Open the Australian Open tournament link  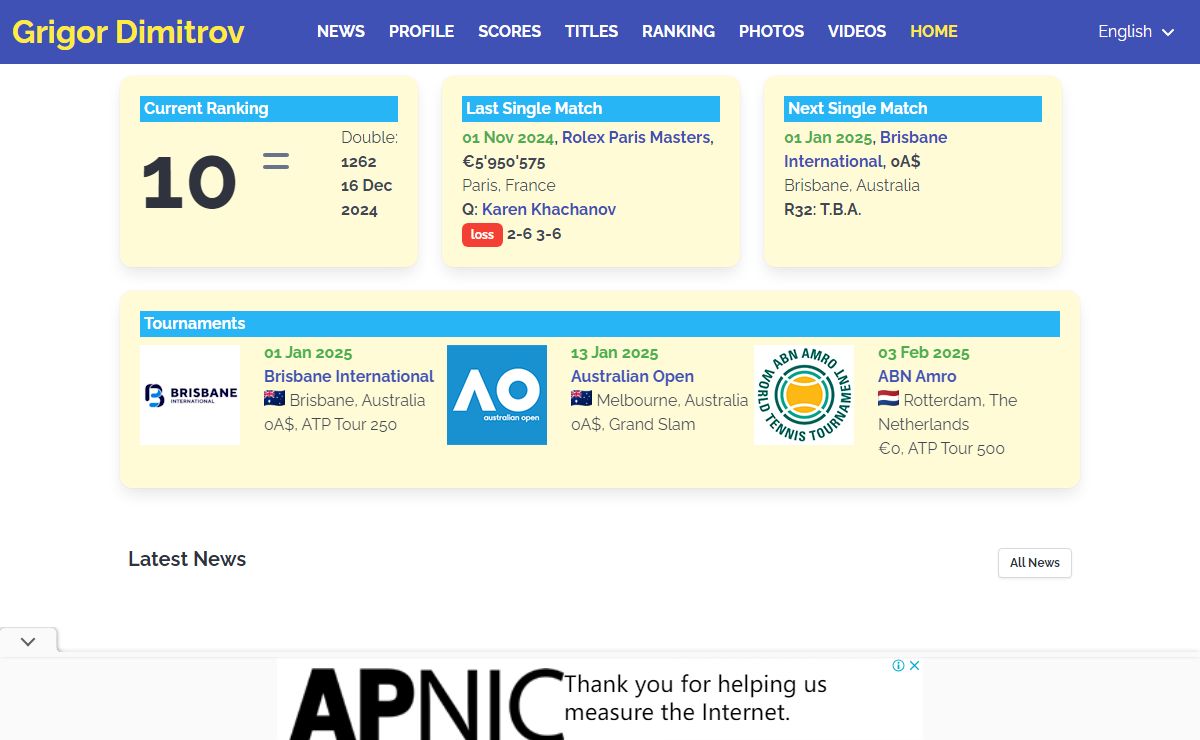click(x=632, y=376)
